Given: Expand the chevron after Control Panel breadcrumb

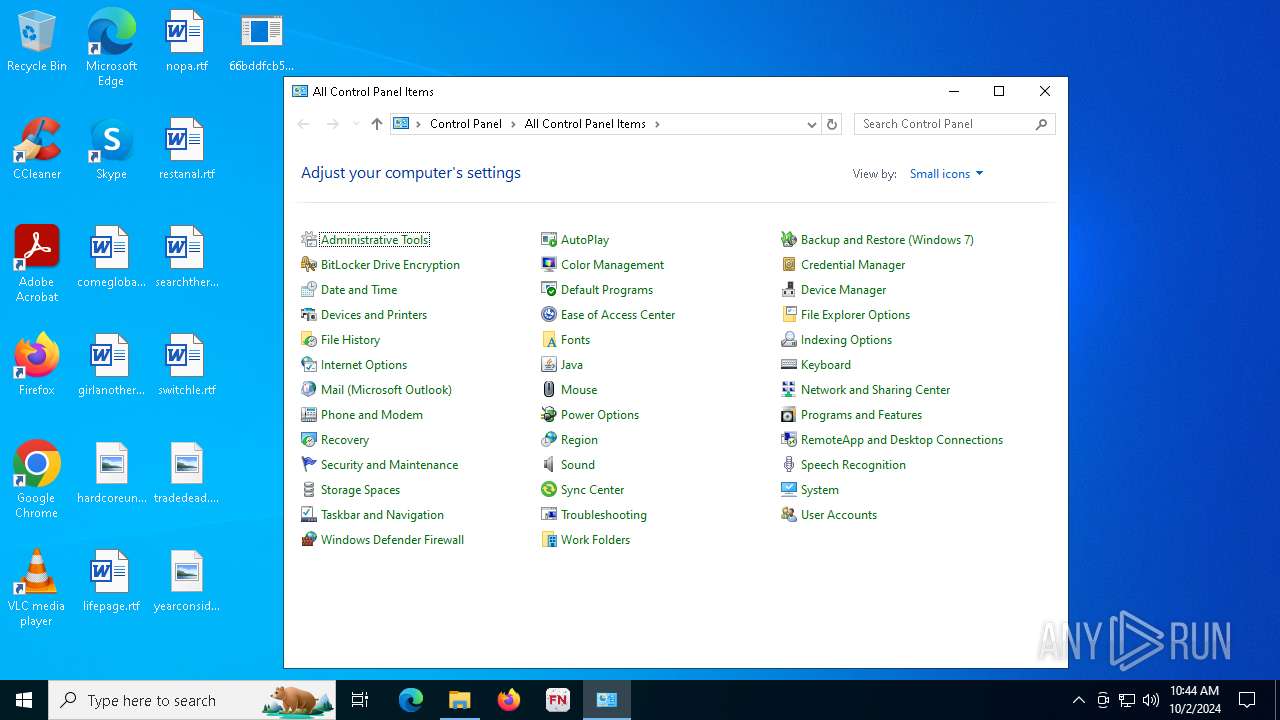Looking at the screenshot, I should pyautogui.click(x=513, y=124).
